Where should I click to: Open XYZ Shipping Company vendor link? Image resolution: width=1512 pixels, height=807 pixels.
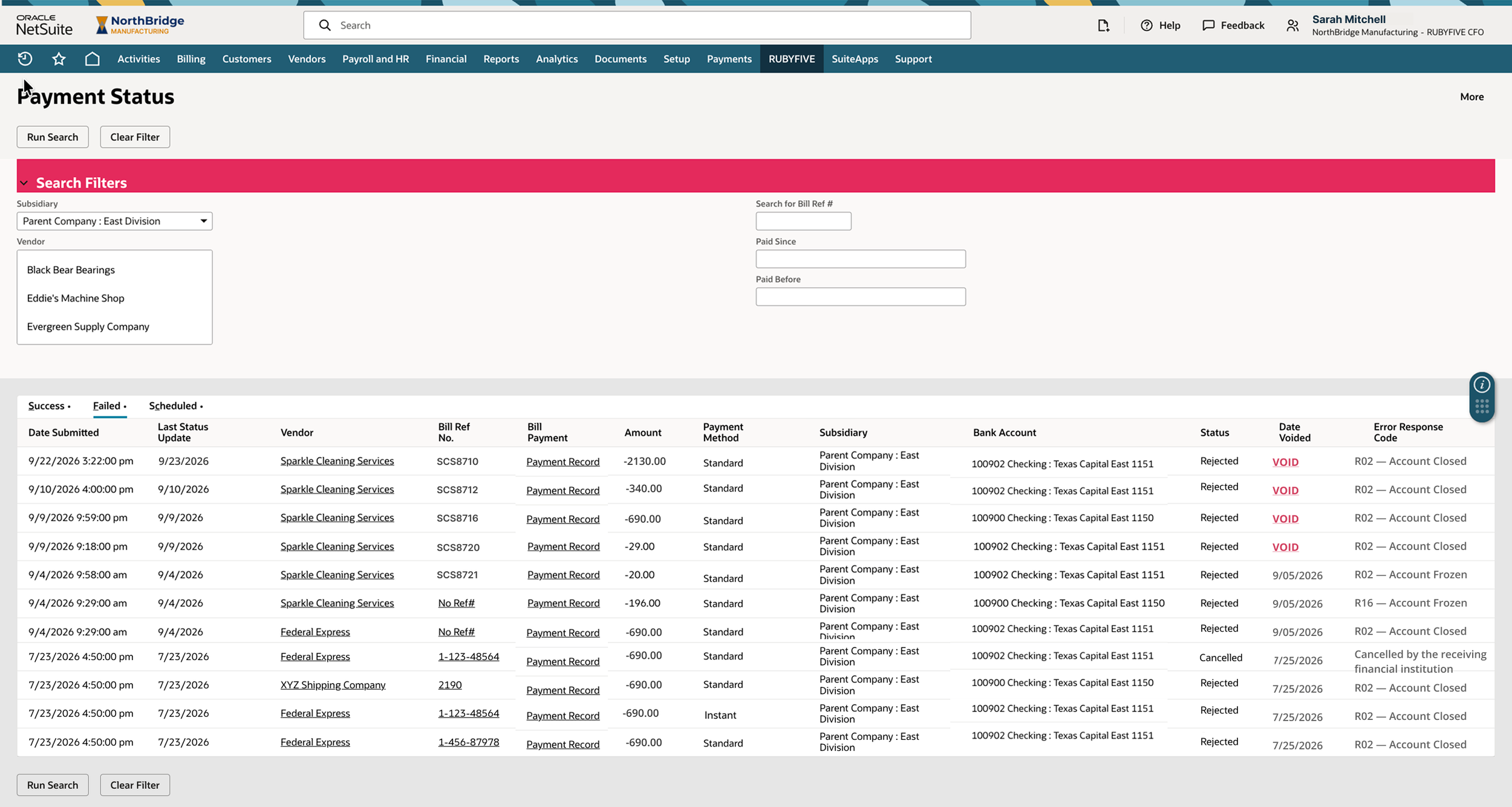333,685
